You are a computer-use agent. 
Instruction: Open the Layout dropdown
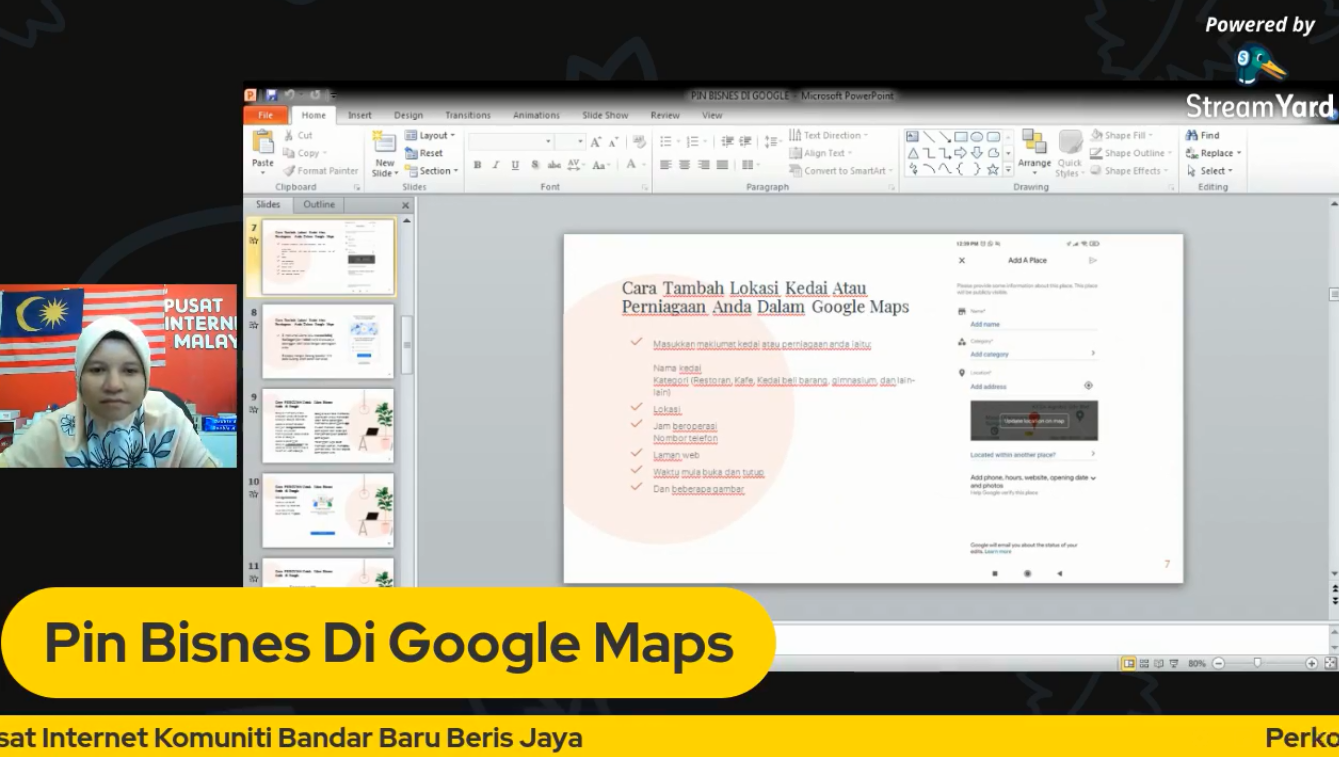(x=431, y=135)
